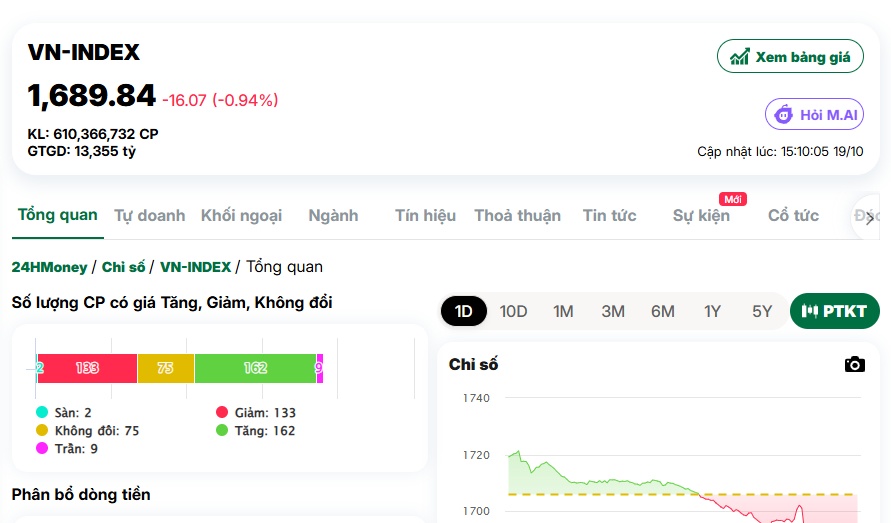The image size is (891, 523).
Task: Click the robot icon in Hỏi M.AI
Action: click(784, 114)
